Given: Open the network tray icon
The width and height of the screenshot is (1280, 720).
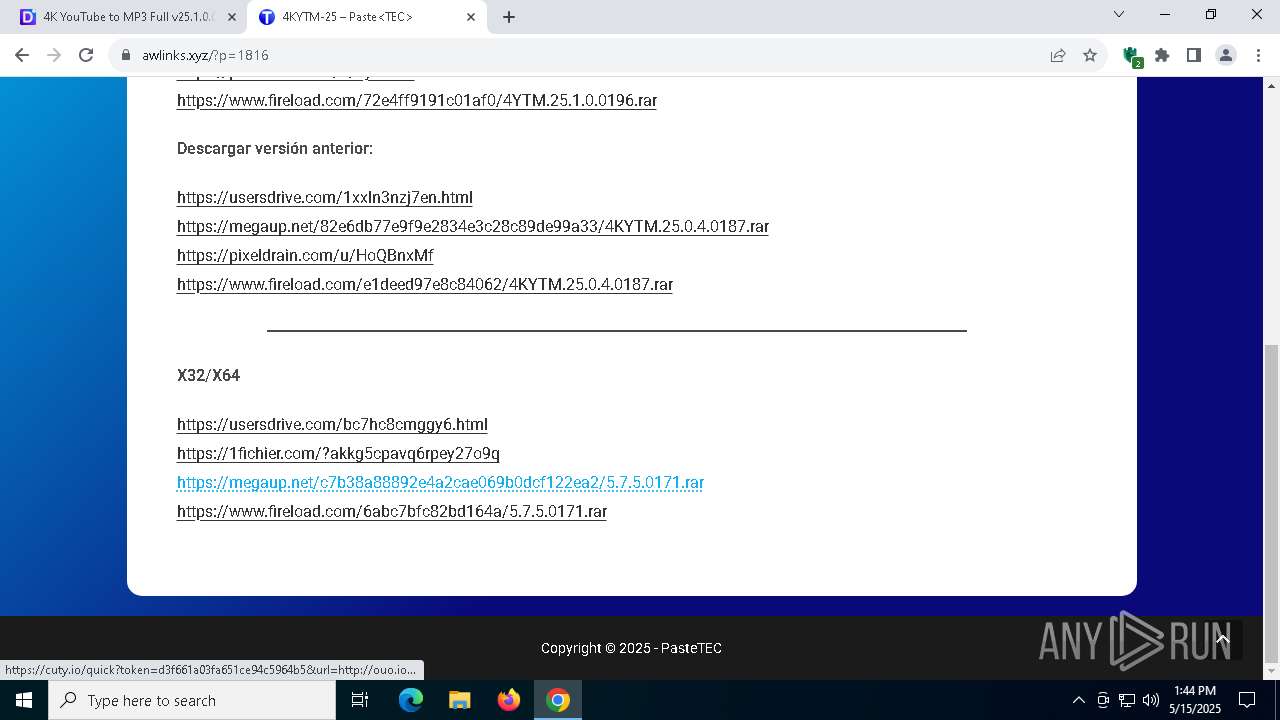Looking at the screenshot, I should [1127, 700].
